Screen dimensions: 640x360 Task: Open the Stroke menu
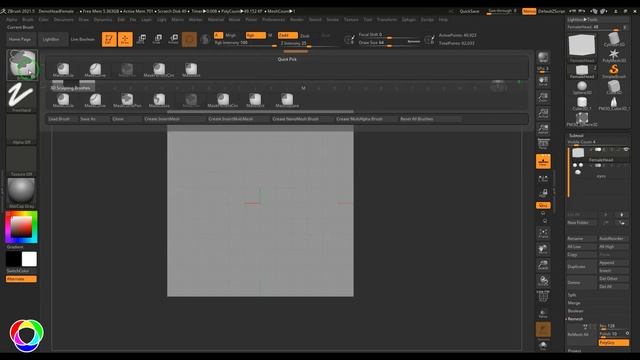(332, 20)
